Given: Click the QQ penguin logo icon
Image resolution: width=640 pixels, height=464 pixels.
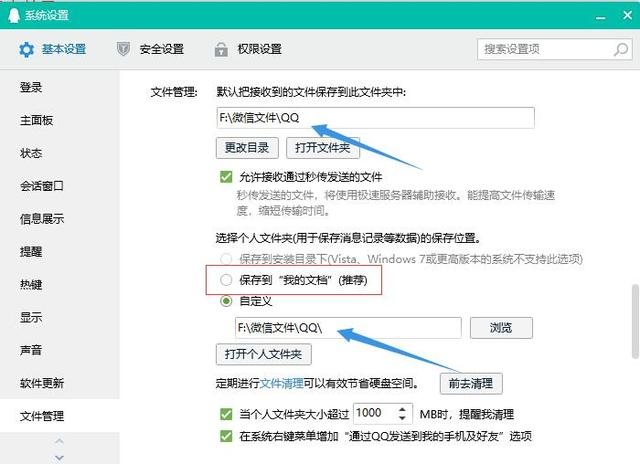Looking at the screenshot, I should pyautogui.click(x=14, y=16).
